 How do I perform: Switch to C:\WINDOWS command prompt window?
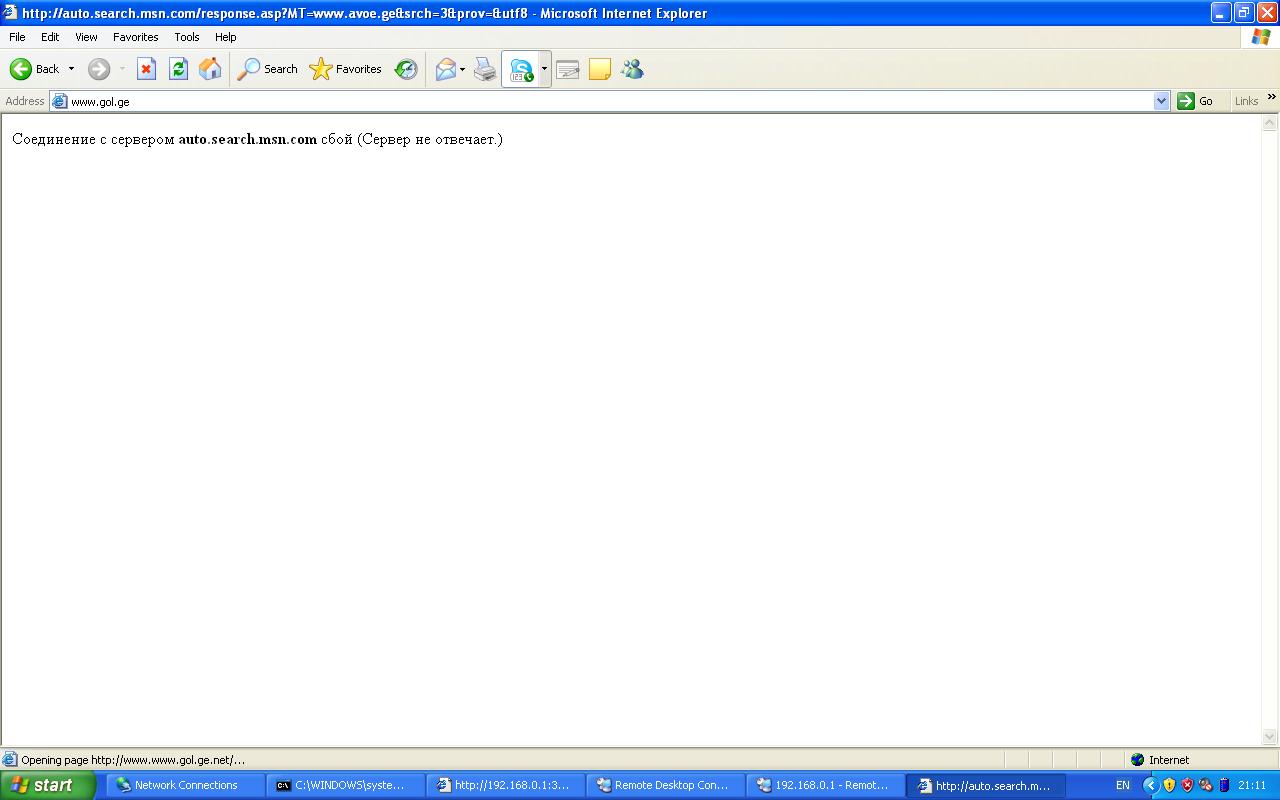346,785
